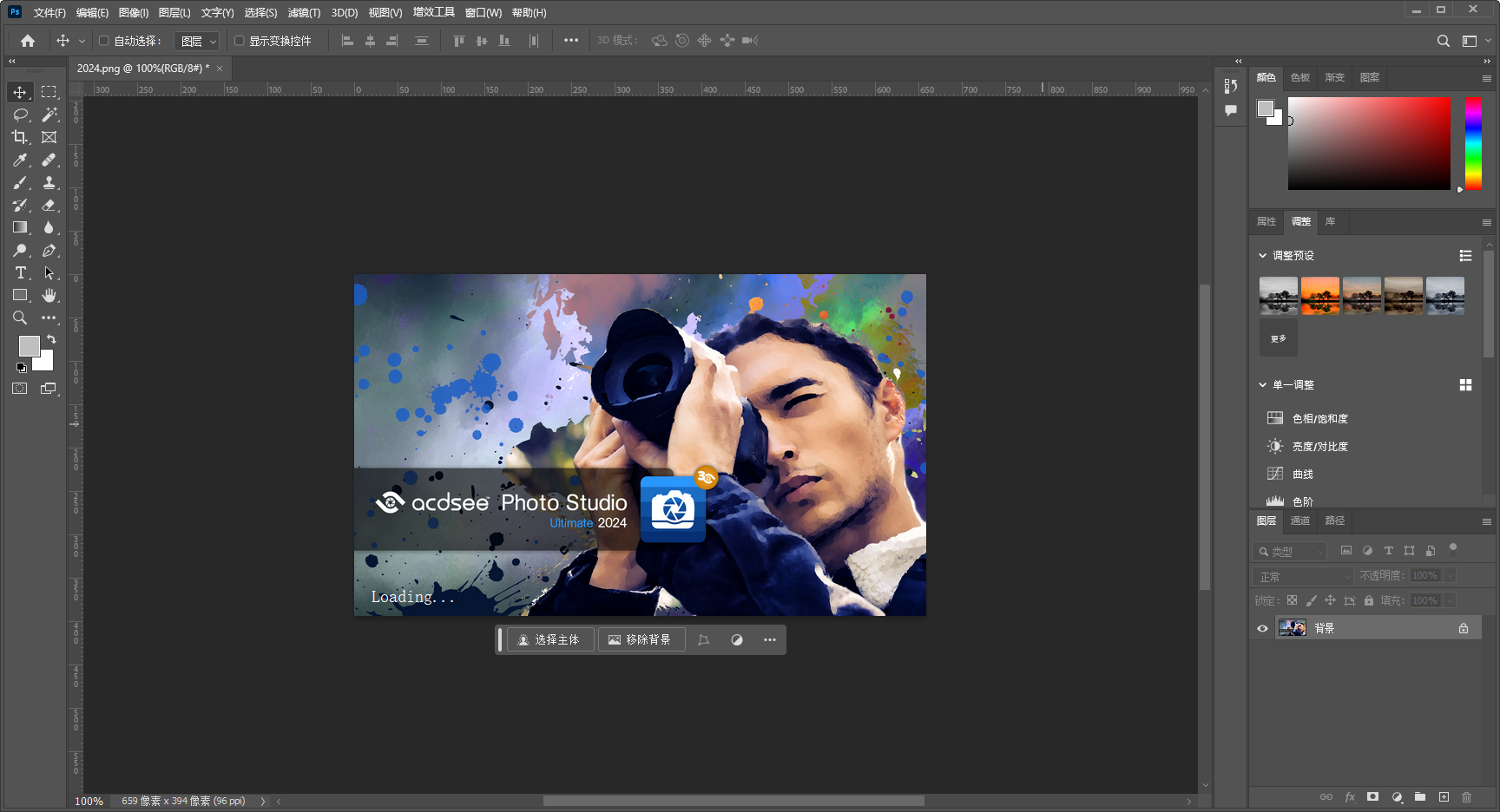The width and height of the screenshot is (1500, 812).
Task: Switch to the 属性 tab
Action: click(1266, 222)
